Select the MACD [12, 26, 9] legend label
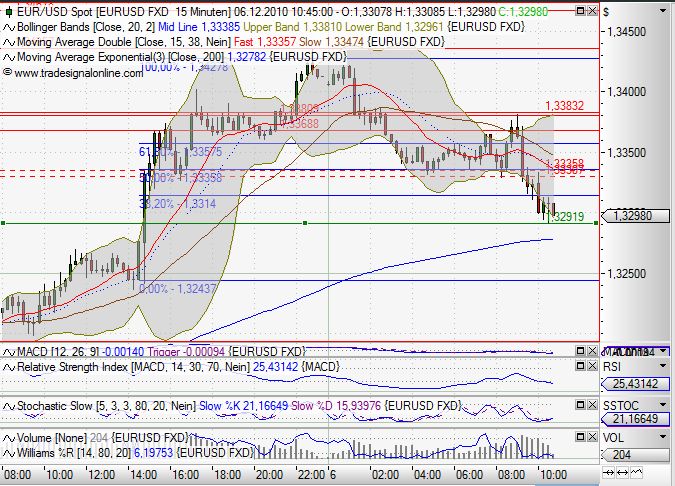 (x=59, y=352)
